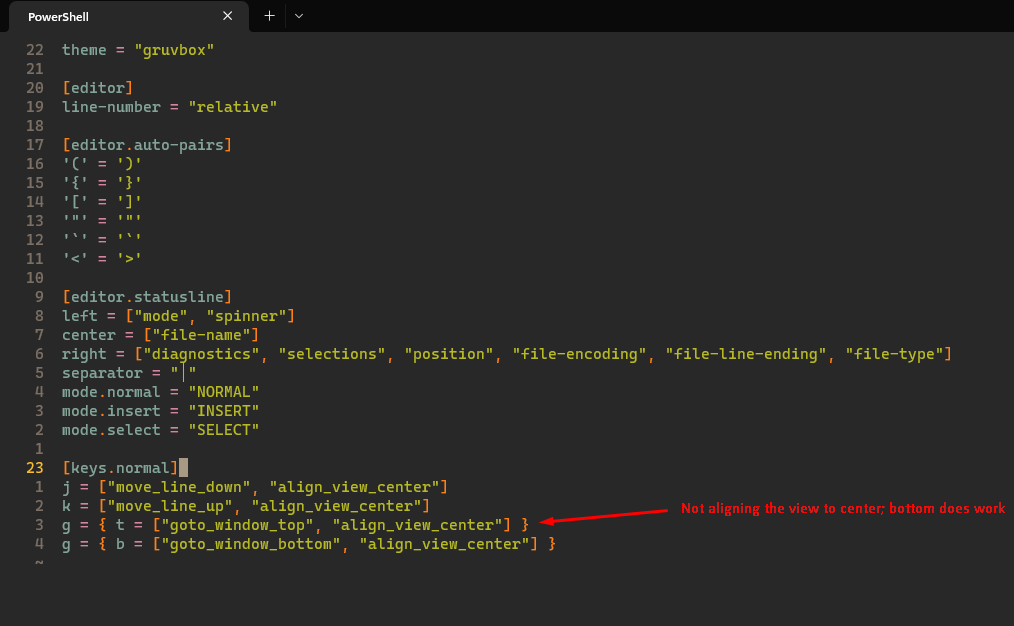This screenshot has width=1014, height=626.
Task: Click line number 23 in the gutter
Action: [x=33, y=467]
